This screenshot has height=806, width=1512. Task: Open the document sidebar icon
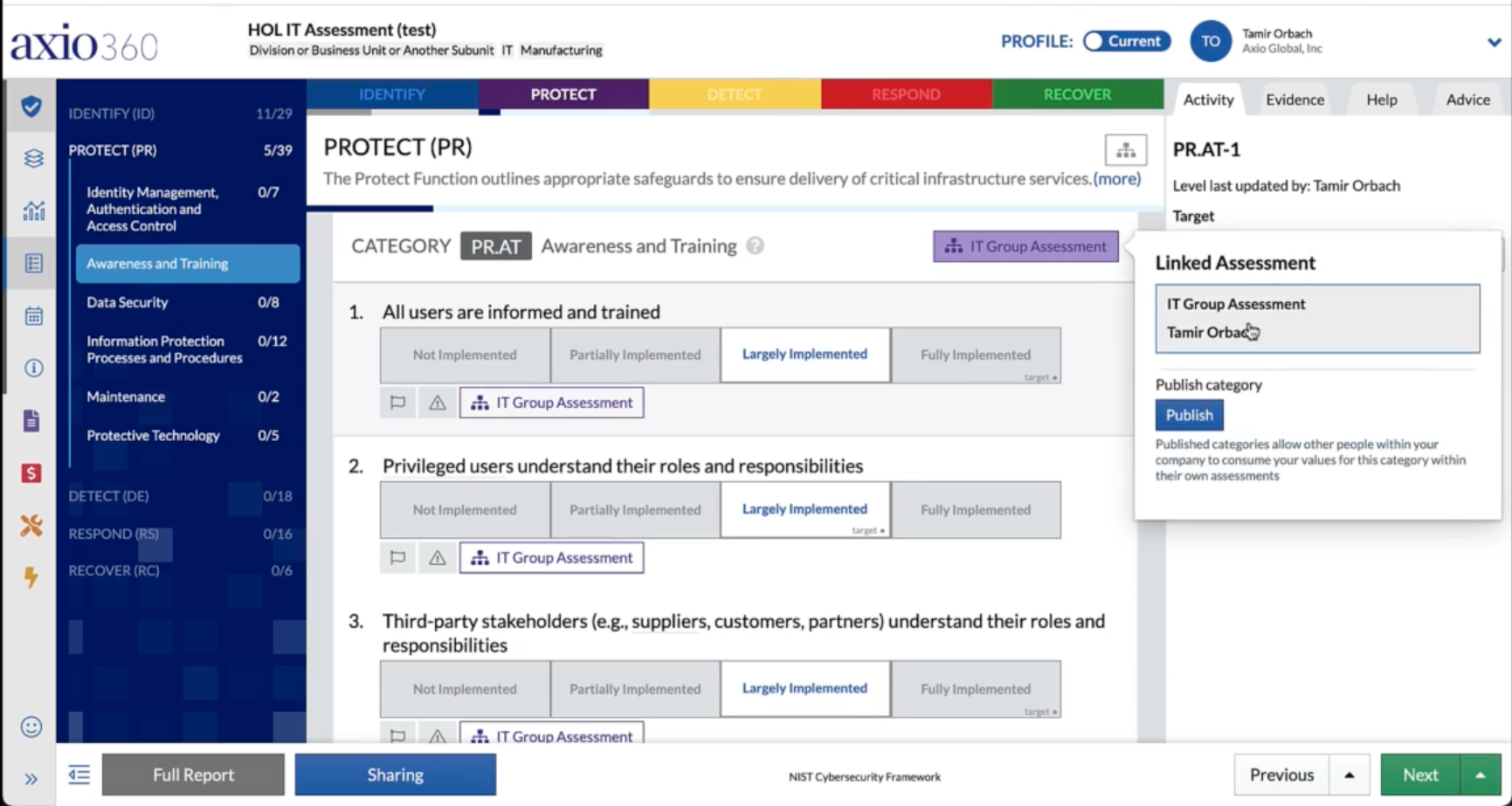click(x=31, y=421)
